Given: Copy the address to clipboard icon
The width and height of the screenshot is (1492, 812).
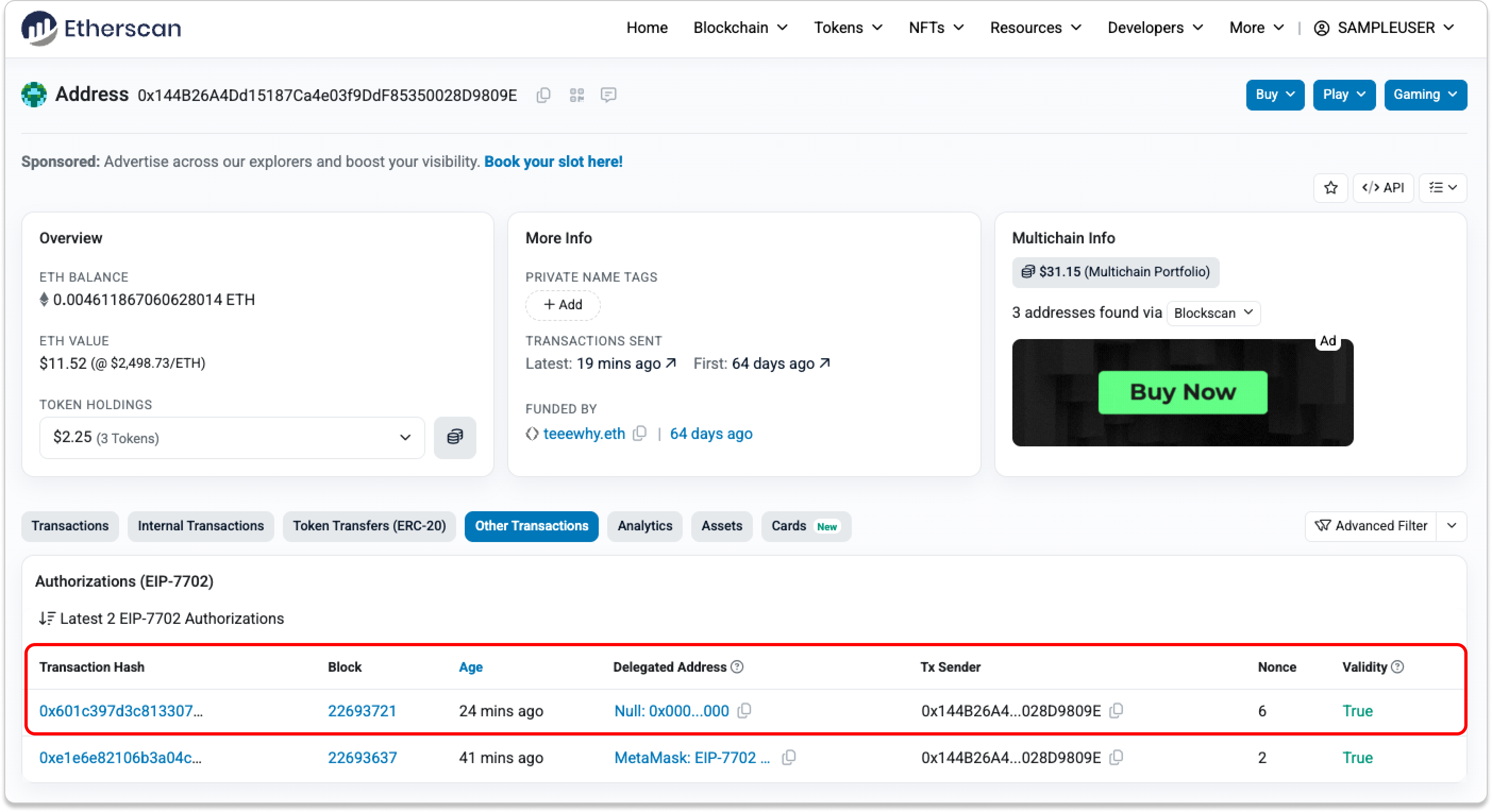Looking at the screenshot, I should point(543,95).
